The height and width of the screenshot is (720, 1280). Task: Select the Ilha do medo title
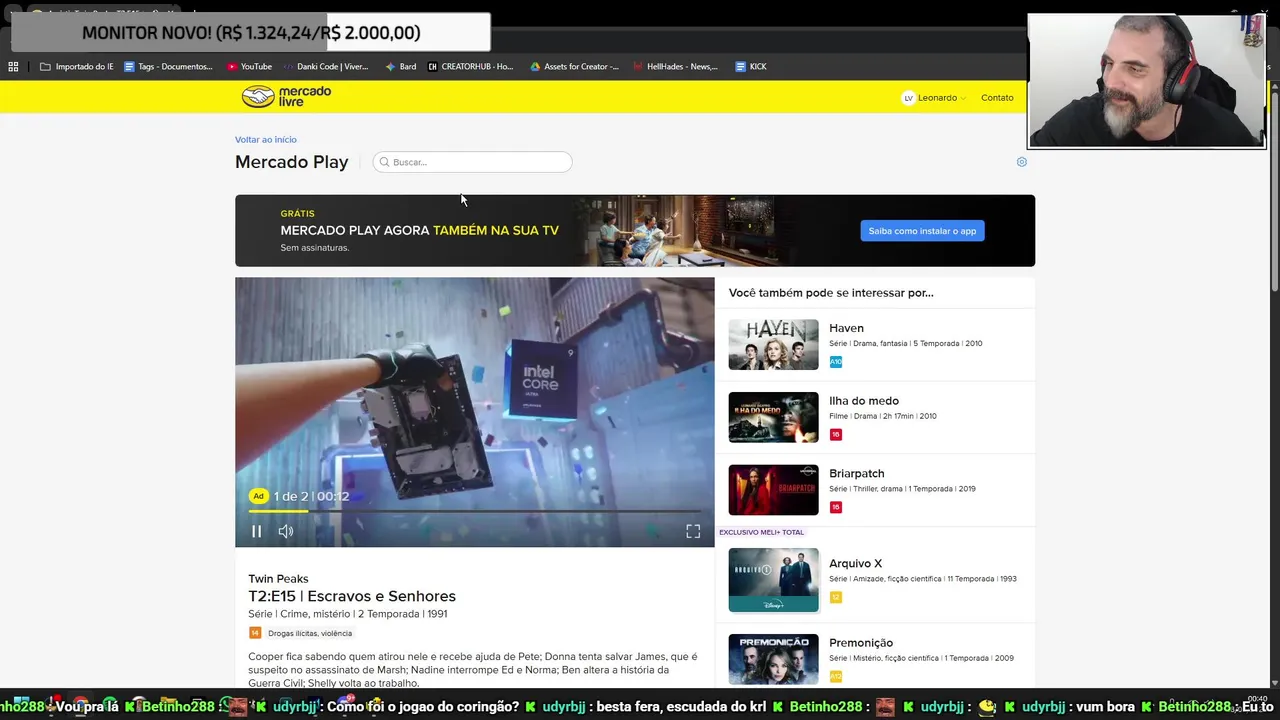[x=864, y=401]
